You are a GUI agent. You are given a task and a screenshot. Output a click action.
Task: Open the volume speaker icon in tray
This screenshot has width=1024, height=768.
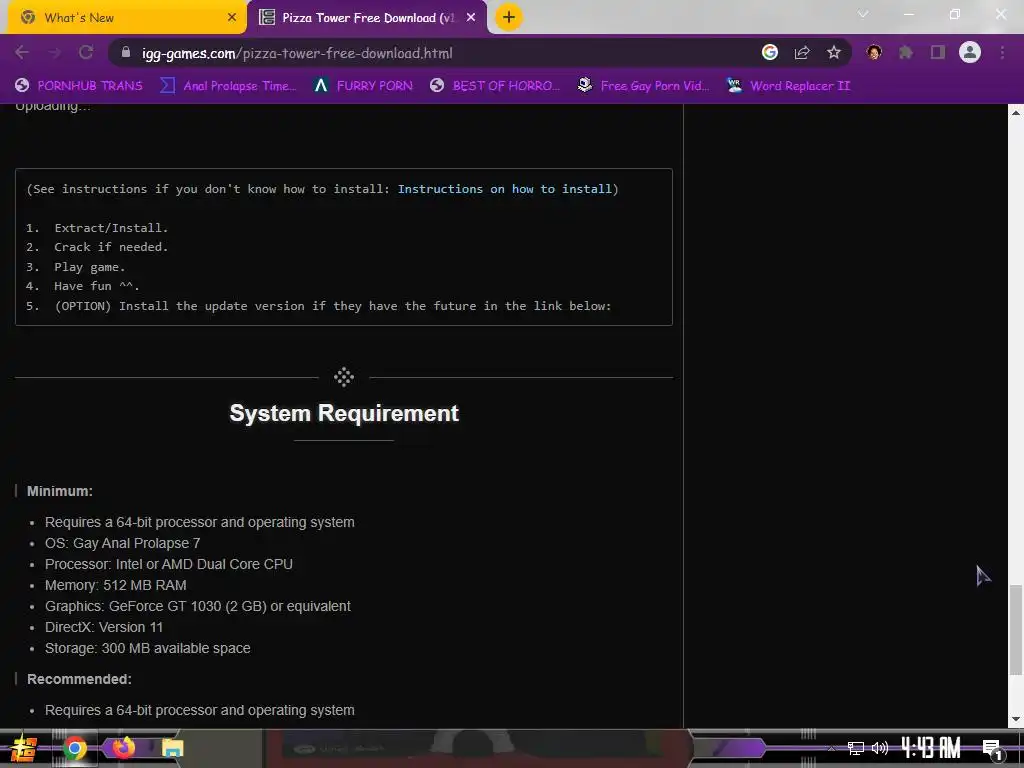(x=880, y=748)
